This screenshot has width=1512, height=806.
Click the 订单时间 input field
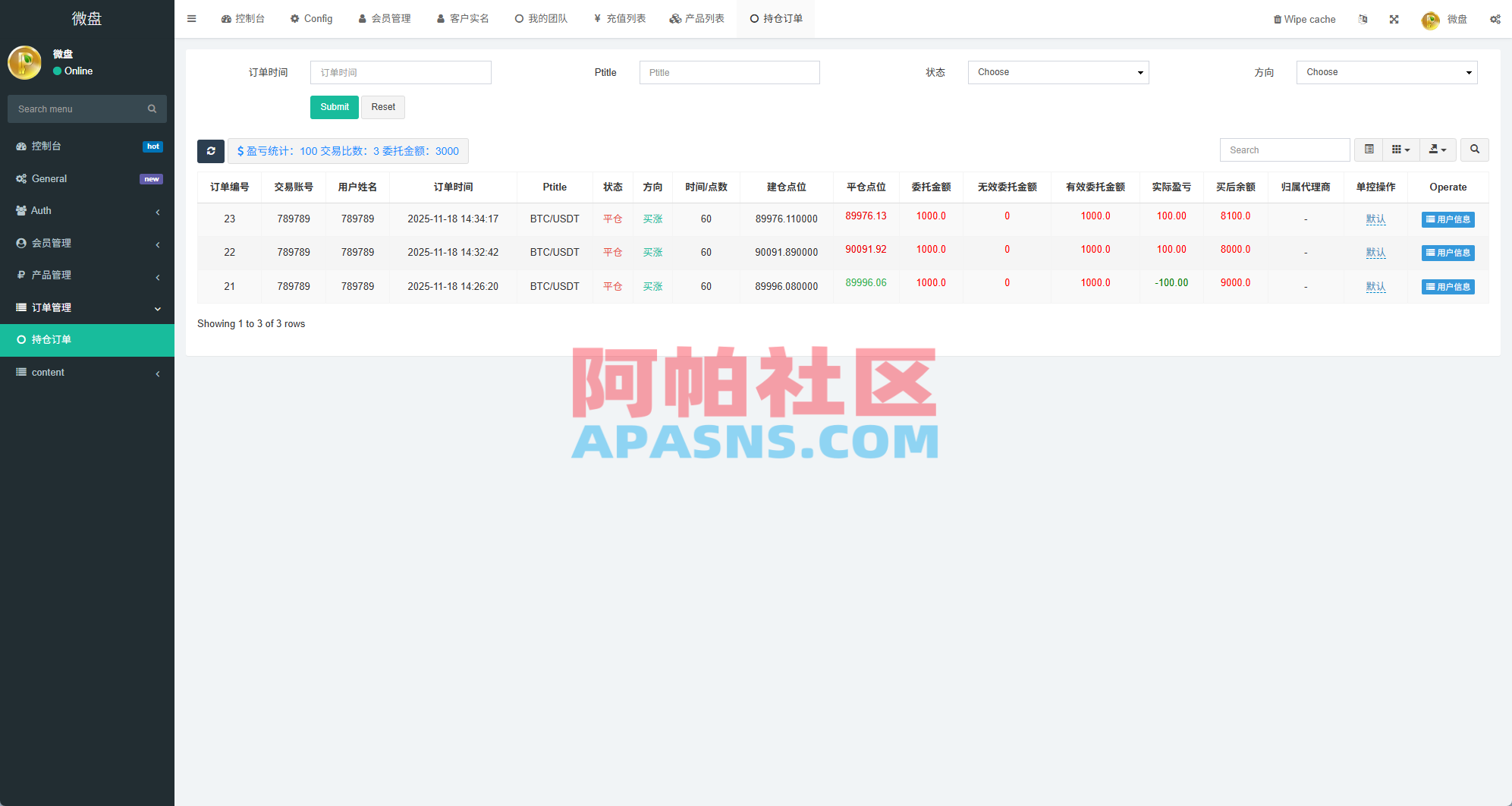click(401, 72)
